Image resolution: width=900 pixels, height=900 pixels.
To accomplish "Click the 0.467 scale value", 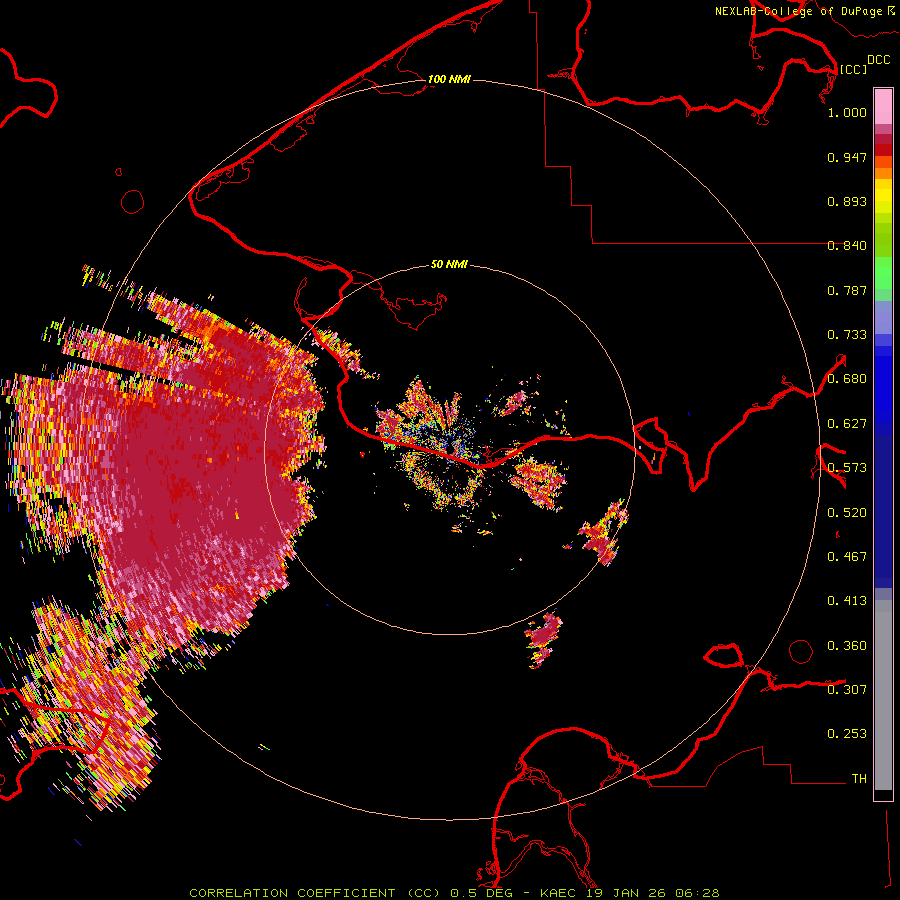I will click(847, 557).
